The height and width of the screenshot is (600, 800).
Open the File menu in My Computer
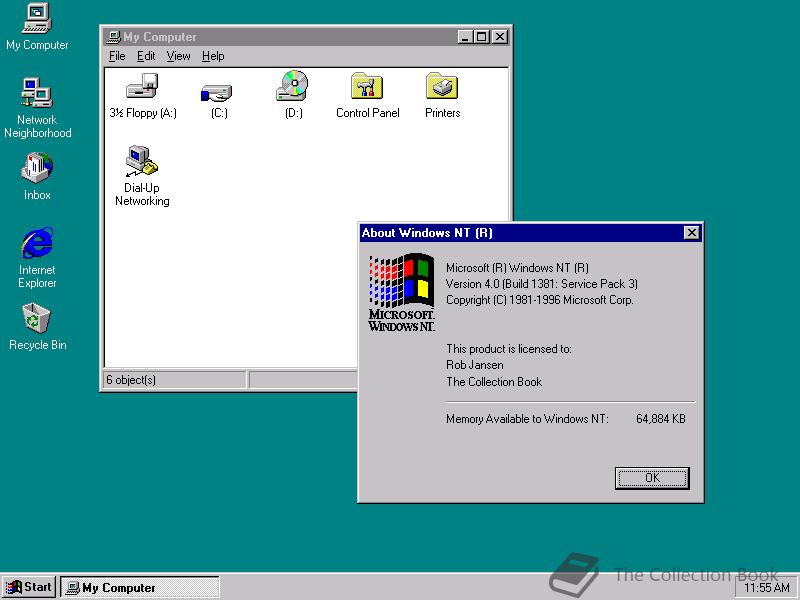coord(117,56)
